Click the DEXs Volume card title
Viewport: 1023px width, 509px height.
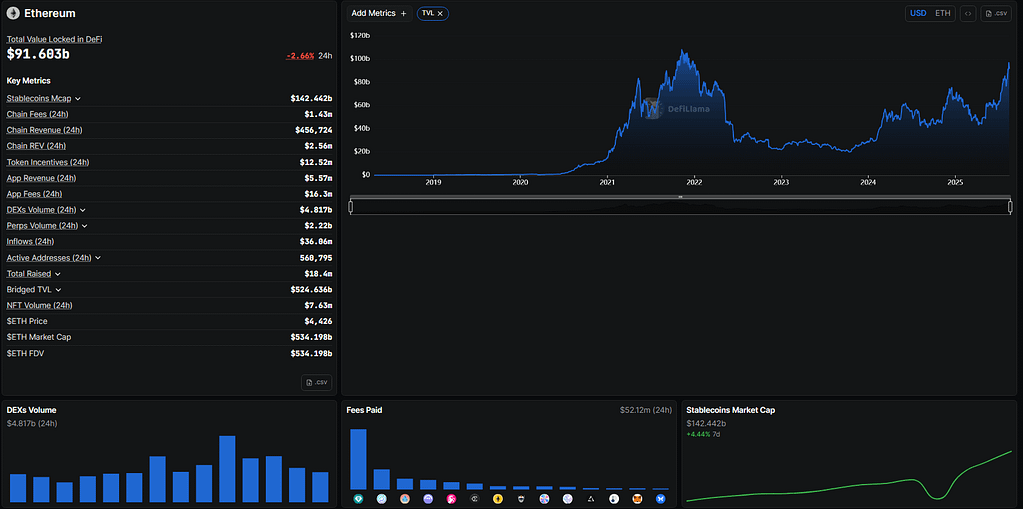coord(31,410)
